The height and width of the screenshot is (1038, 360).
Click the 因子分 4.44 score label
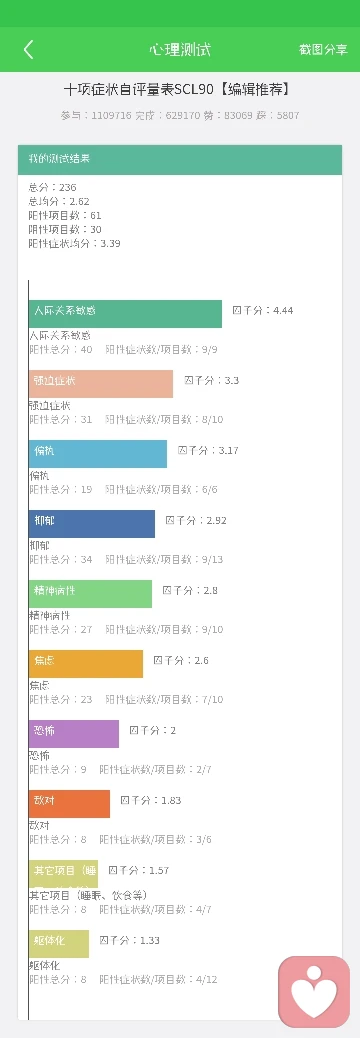click(263, 310)
